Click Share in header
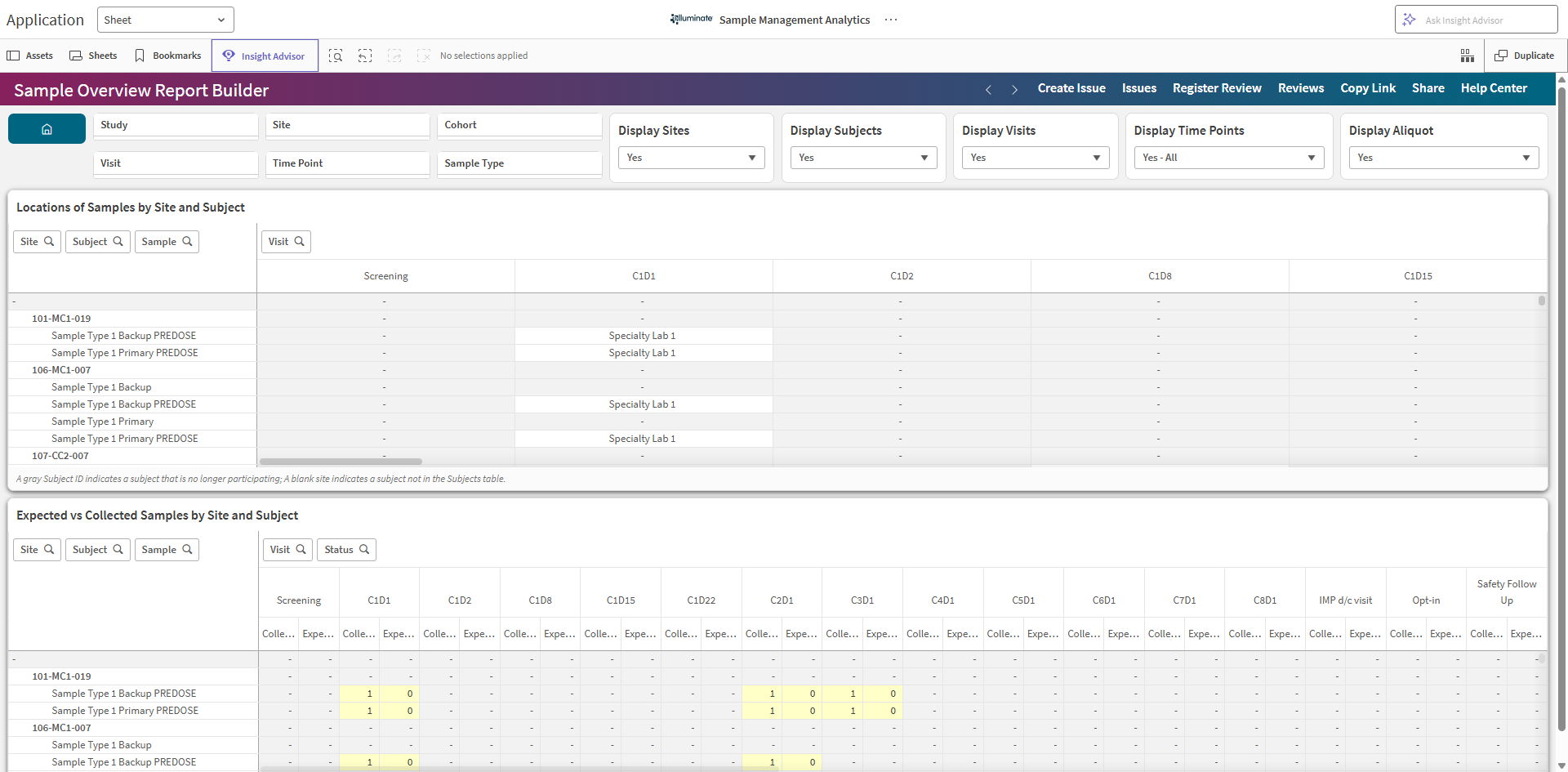The width and height of the screenshot is (1568, 772). click(x=1428, y=88)
